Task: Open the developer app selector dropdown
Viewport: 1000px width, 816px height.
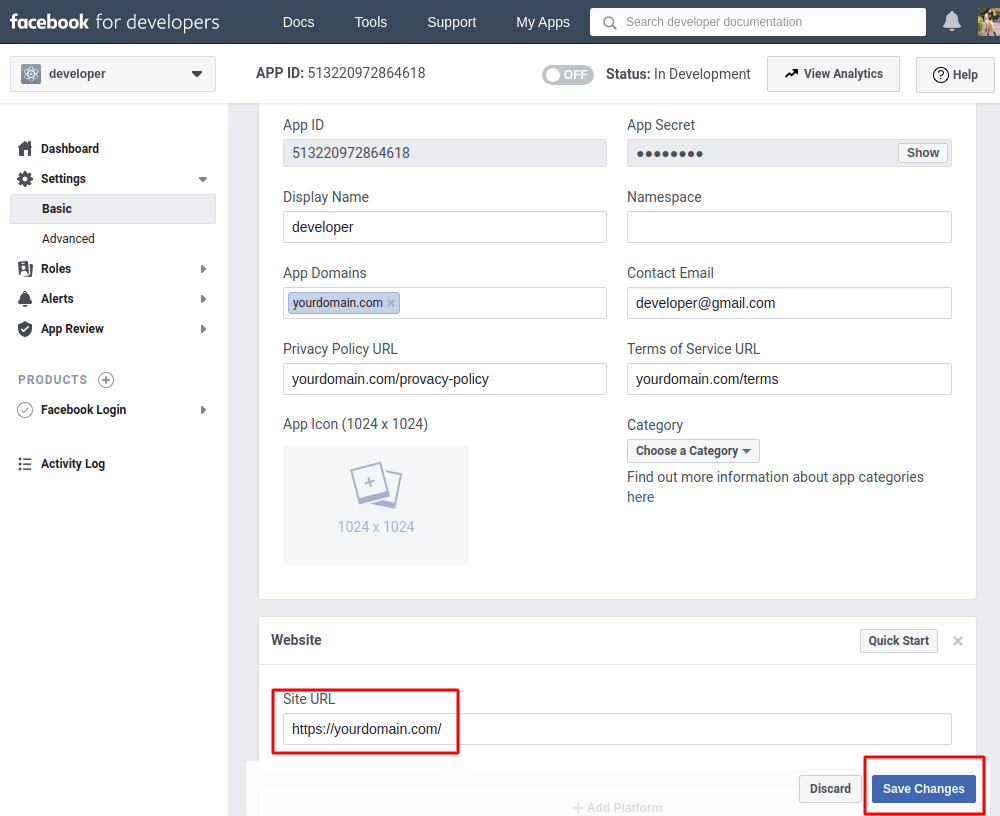Action: [113, 74]
